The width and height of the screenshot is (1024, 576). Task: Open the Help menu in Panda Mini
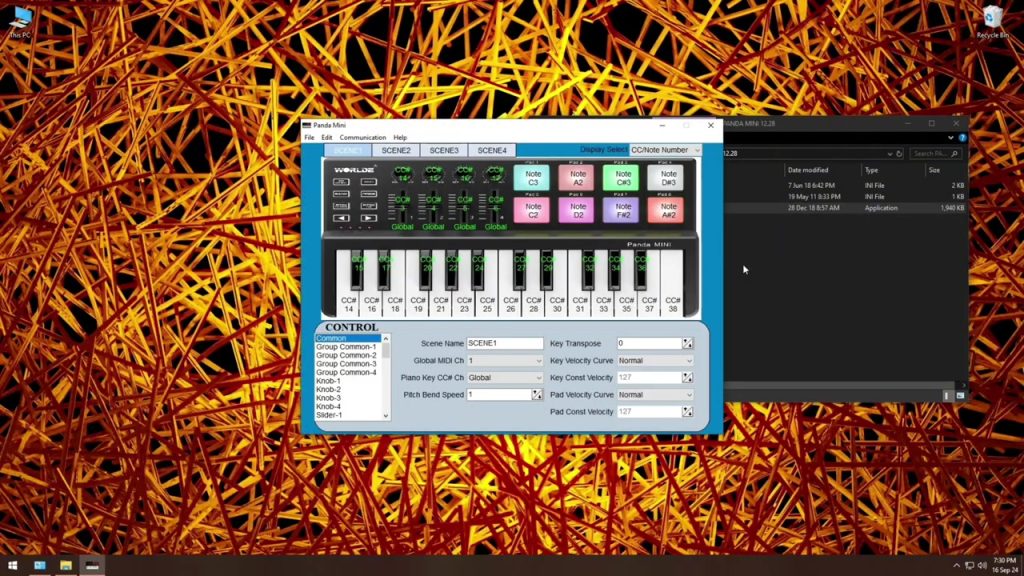point(400,138)
